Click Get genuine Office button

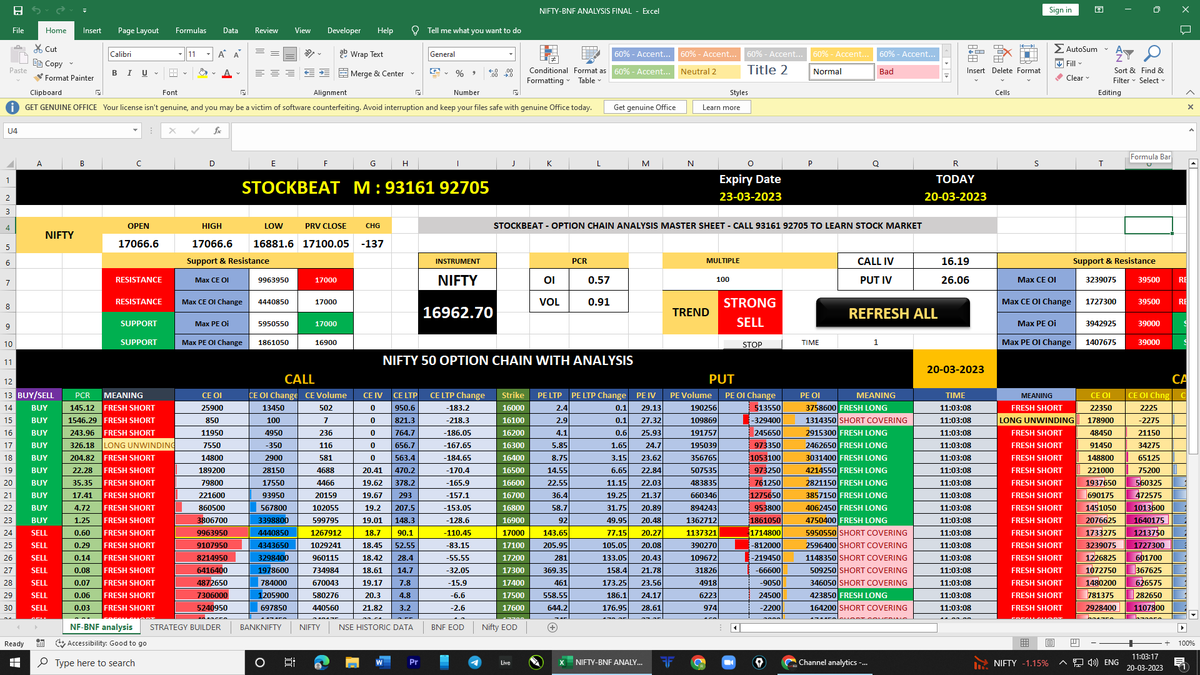pos(644,107)
